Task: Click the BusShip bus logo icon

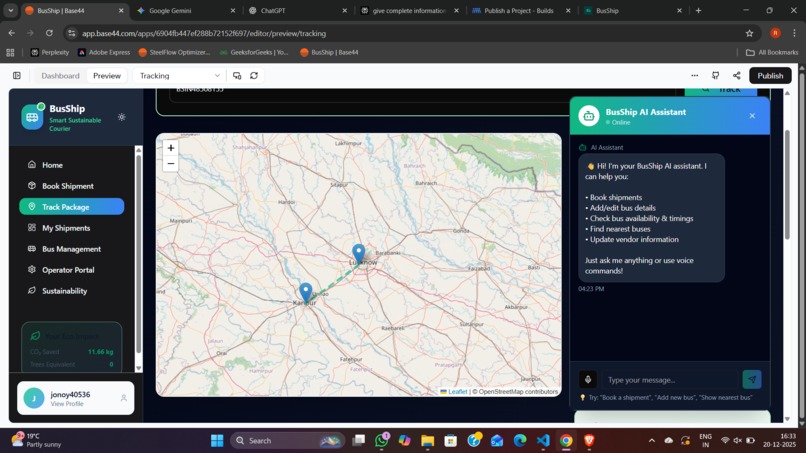Action: (32, 117)
